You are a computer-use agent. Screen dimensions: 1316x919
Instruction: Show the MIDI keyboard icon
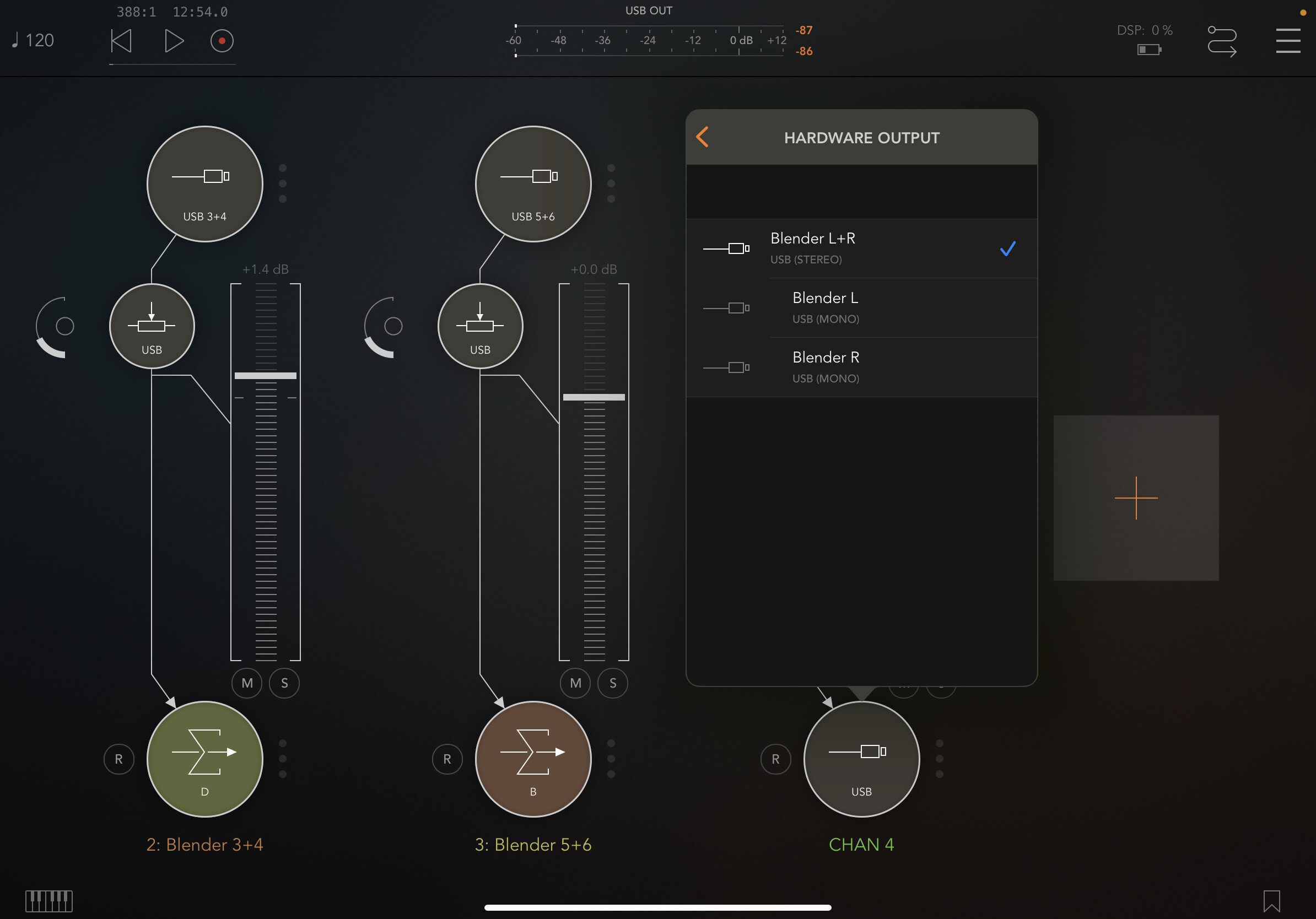48,901
